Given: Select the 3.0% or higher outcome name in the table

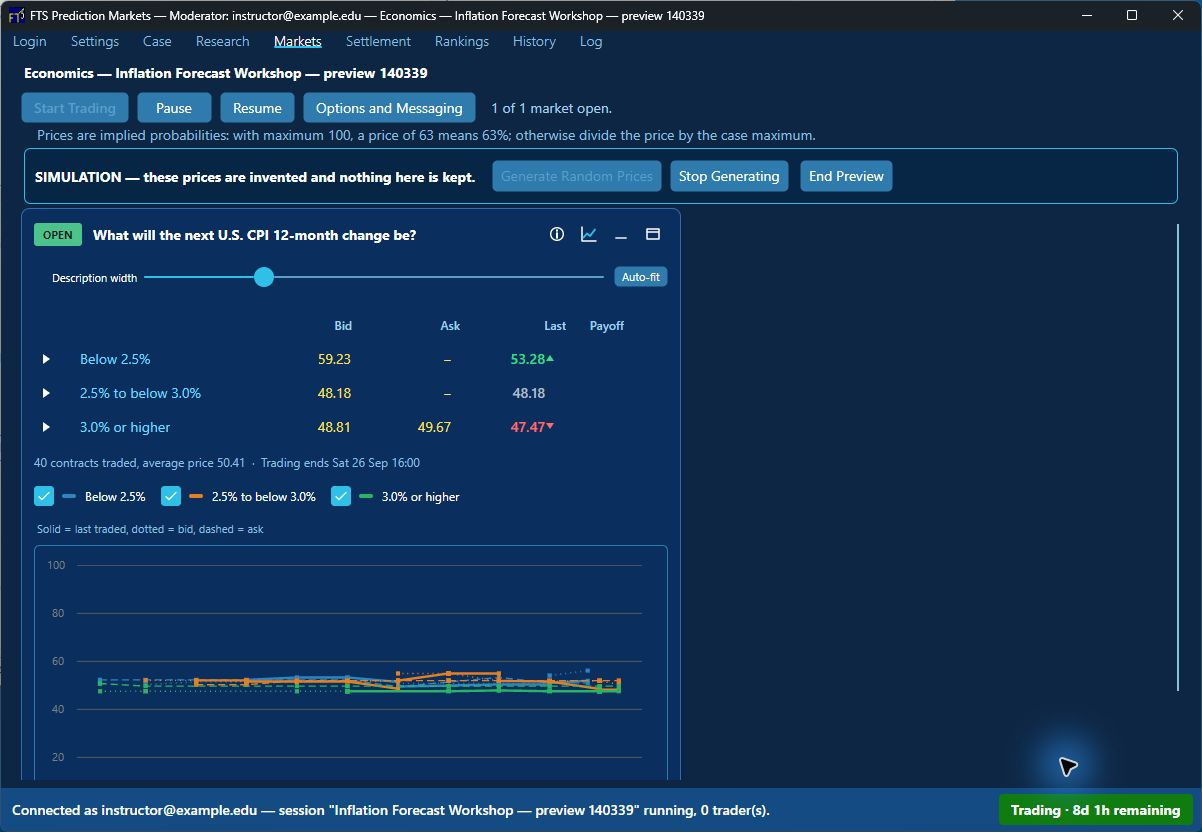Looking at the screenshot, I should 125,427.
